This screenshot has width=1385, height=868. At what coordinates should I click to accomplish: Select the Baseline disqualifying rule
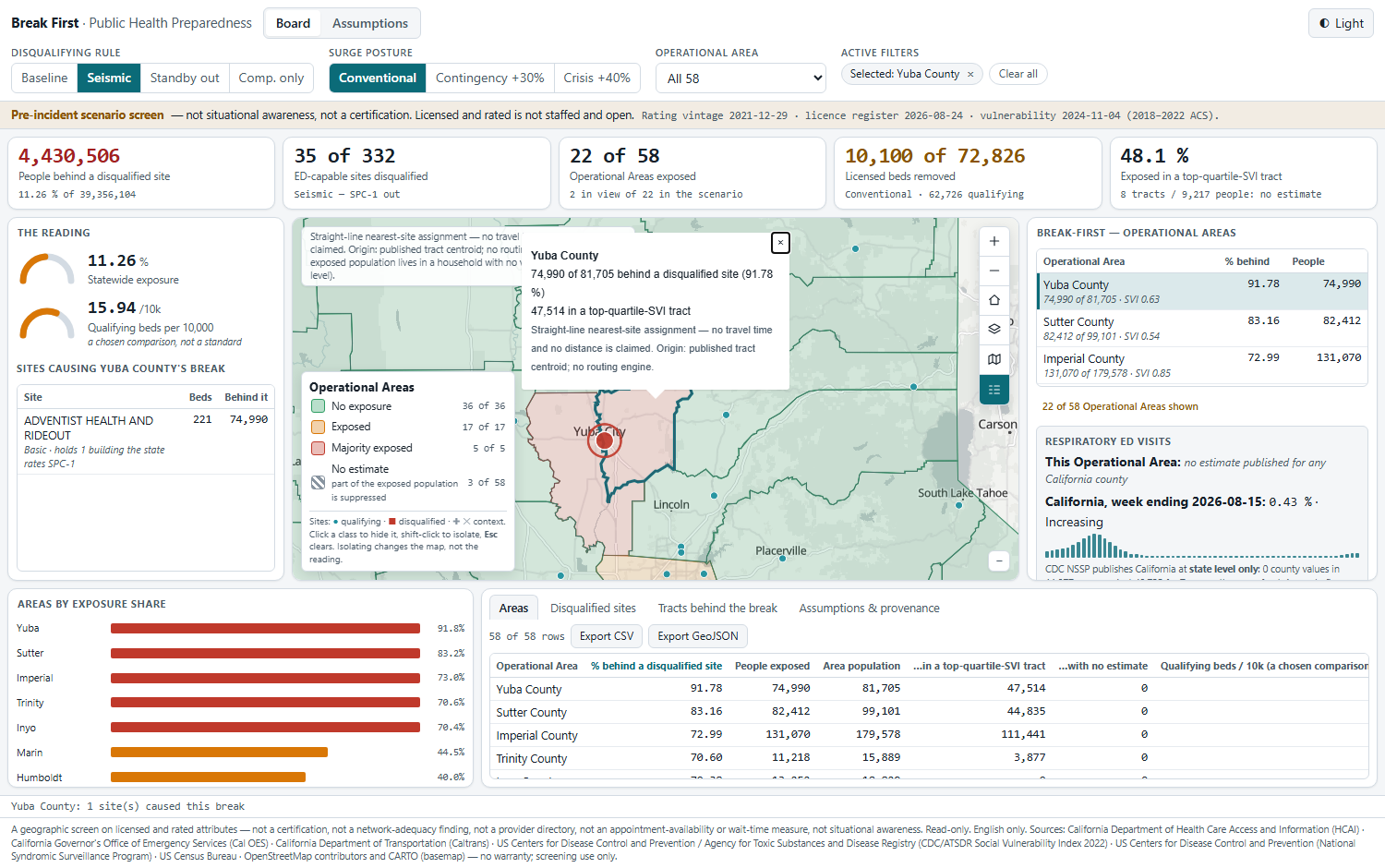pos(44,78)
